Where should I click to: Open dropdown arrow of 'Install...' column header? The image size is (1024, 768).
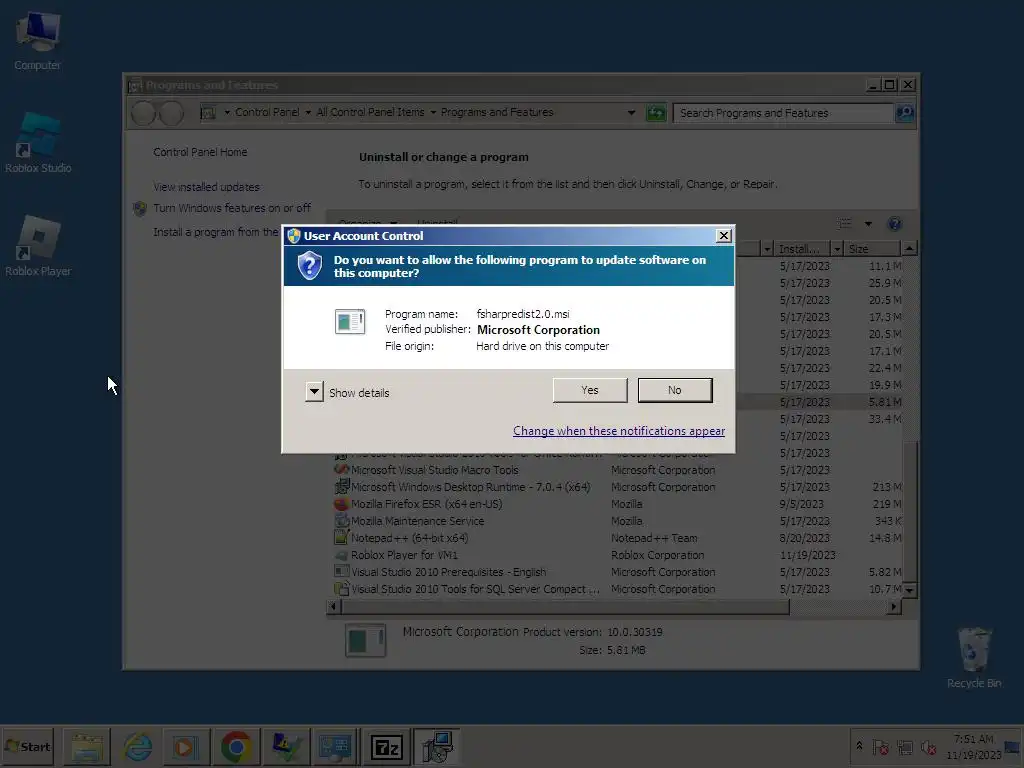pos(837,249)
